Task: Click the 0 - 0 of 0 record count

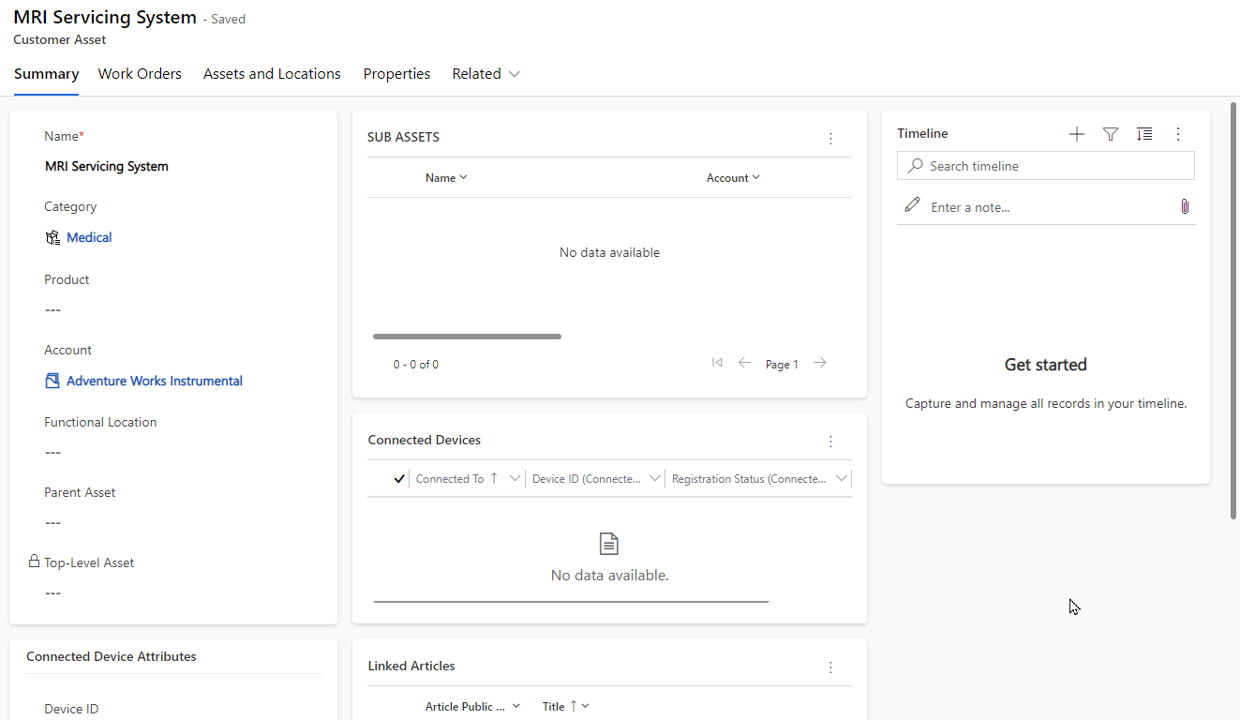Action: (416, 365)
